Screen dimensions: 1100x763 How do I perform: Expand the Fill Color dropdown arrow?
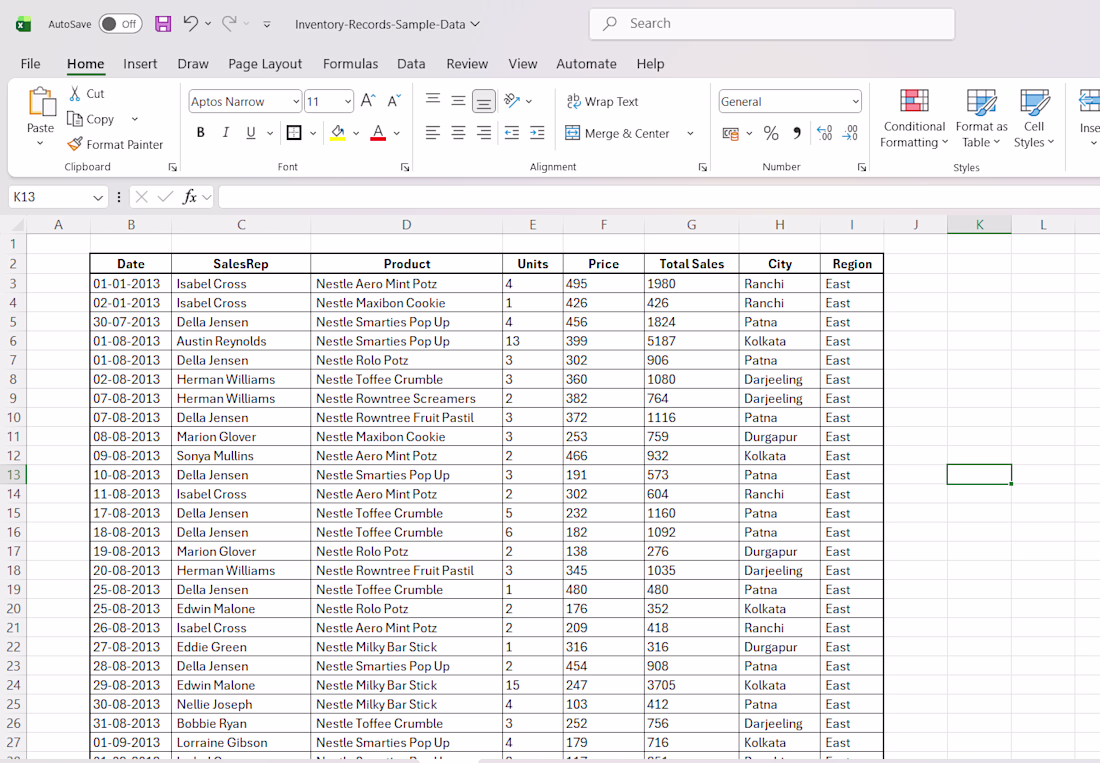coord(356,133)
